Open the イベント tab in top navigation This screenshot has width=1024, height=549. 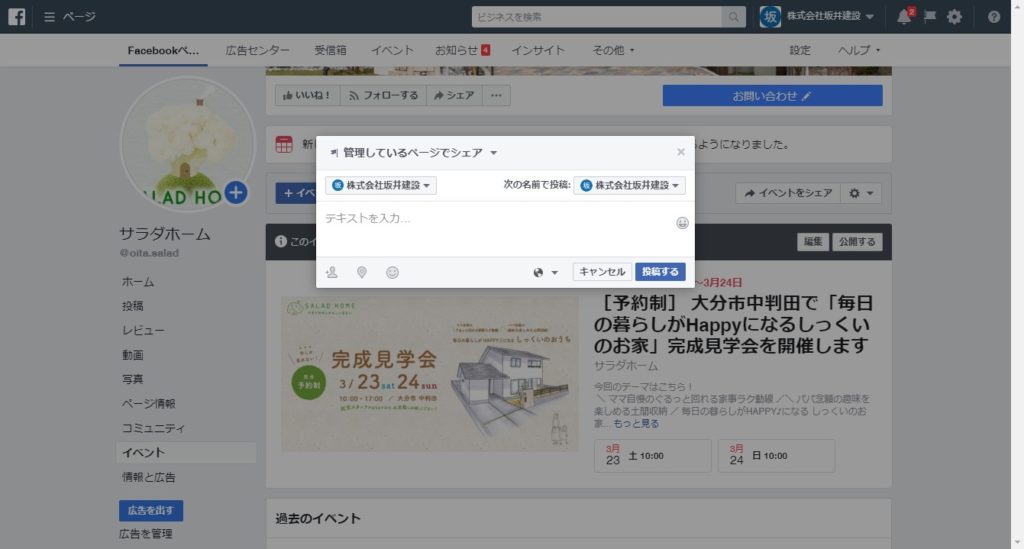392,50
